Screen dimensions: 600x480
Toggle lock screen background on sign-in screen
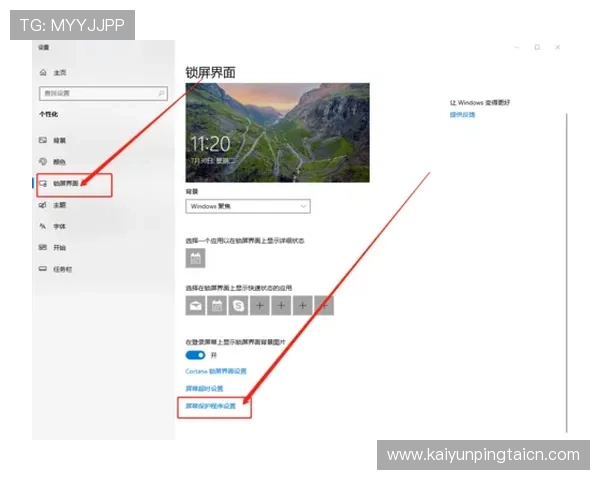click(195, 355)
